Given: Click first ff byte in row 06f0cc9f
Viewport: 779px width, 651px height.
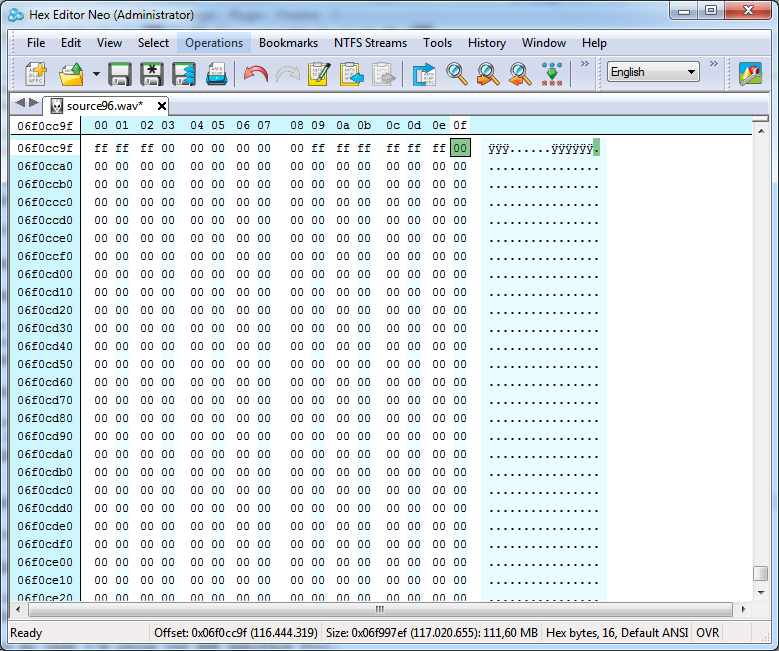Looking at the screenshot, I should [101, 148].
